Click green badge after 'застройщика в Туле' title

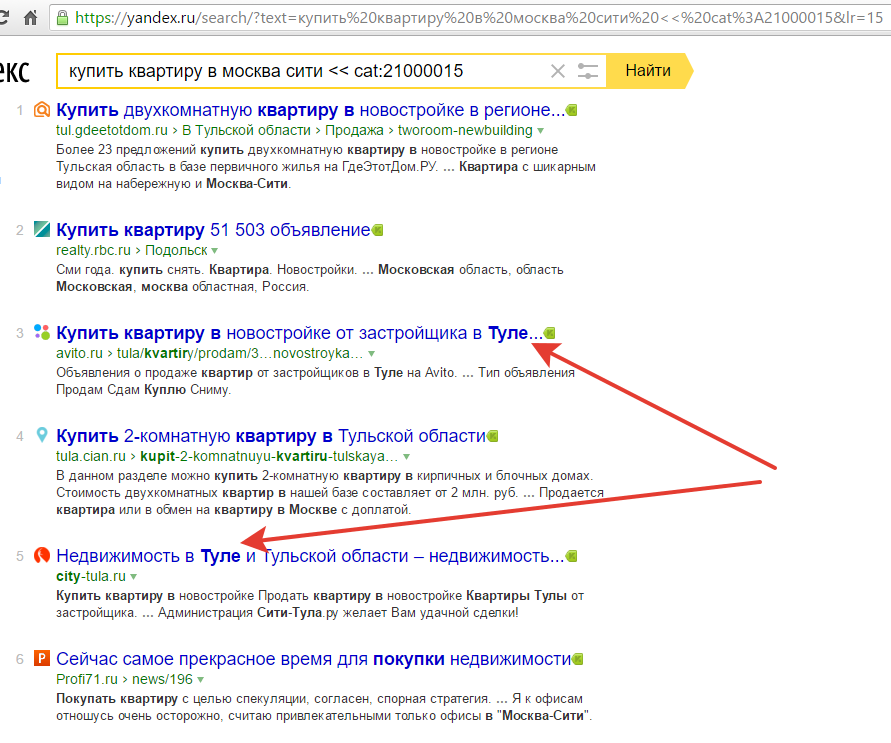(x=549, y=333)
